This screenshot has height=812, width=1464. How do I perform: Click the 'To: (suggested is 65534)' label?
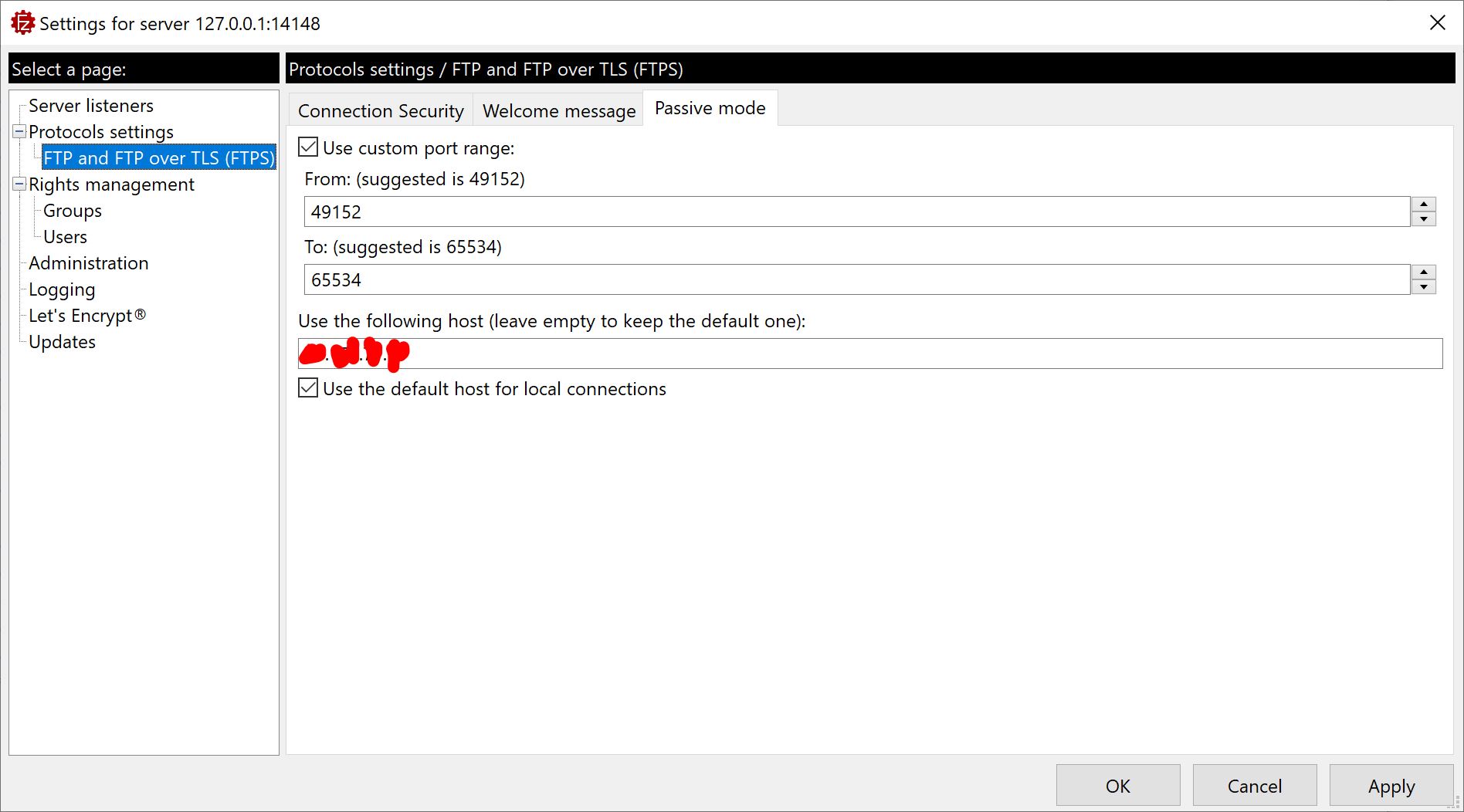(403, 247)
